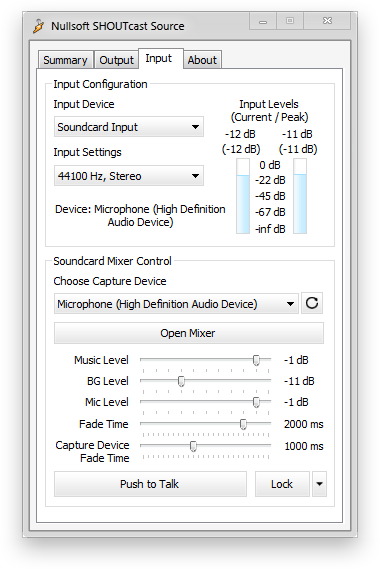This screenshot has height=569, width=380.
Task: Click the refresh capture devices icon
Action: tap(312, 303)
